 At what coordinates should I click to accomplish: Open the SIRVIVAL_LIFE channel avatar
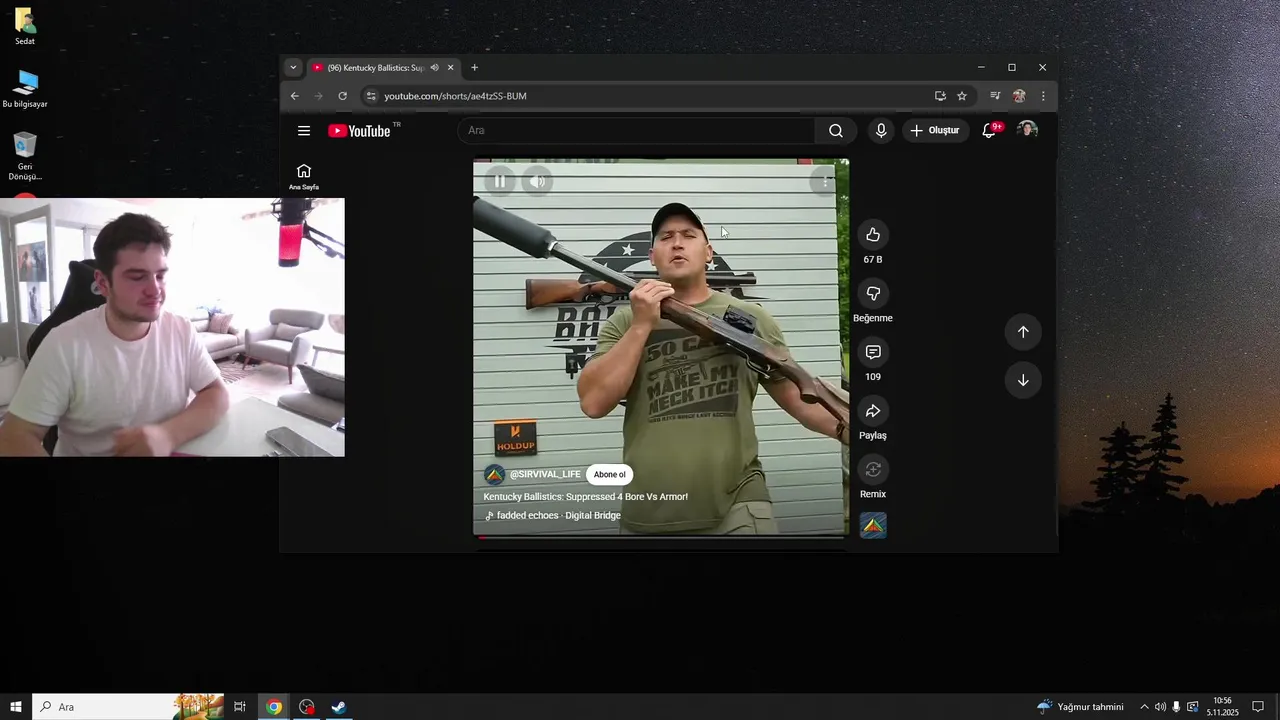pos(494,475)
